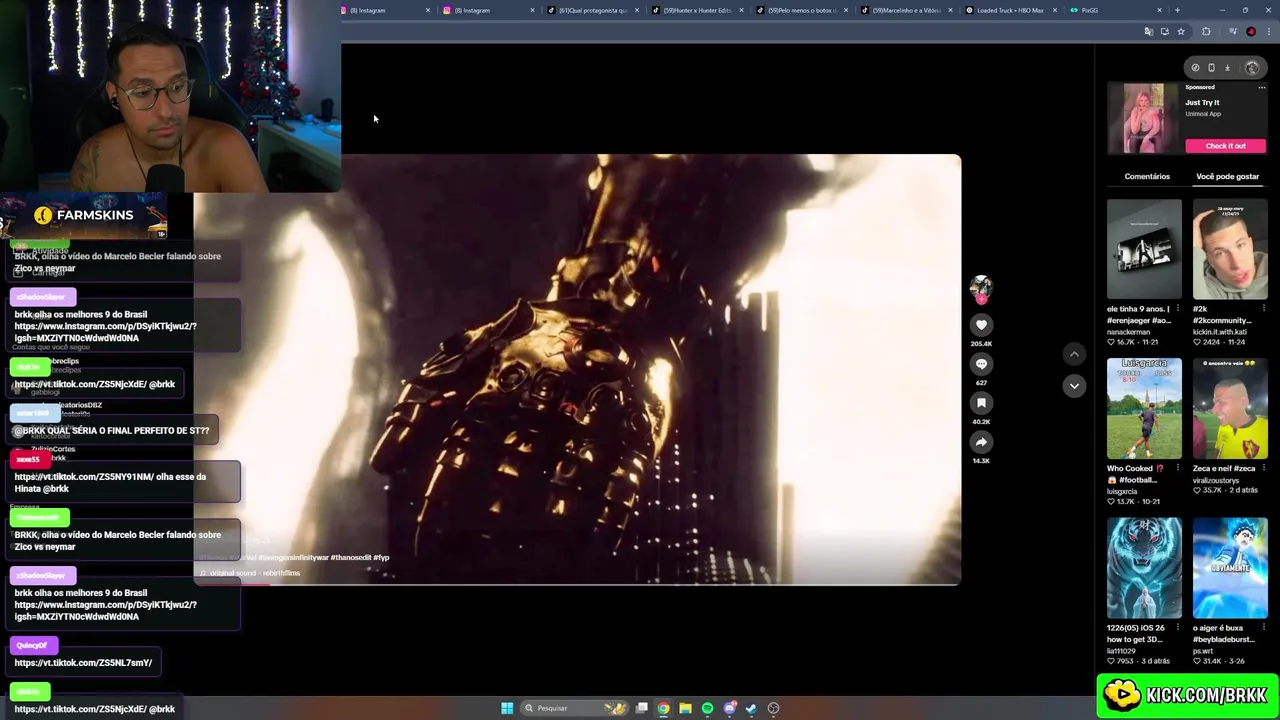
Task: Click the translate page icon in address bar
Action: point(1148,32)
